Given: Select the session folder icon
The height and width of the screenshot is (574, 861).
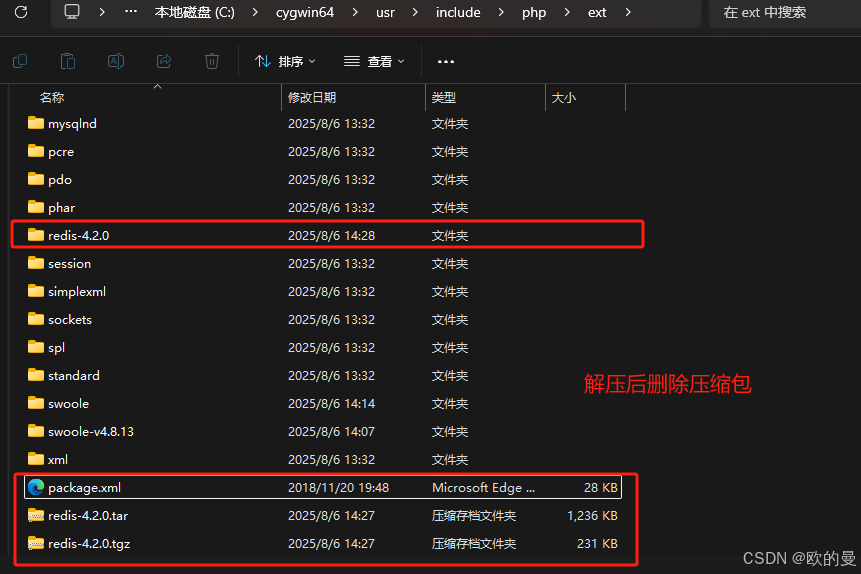Looking at the screenshot, I should [x=36, y=263].
